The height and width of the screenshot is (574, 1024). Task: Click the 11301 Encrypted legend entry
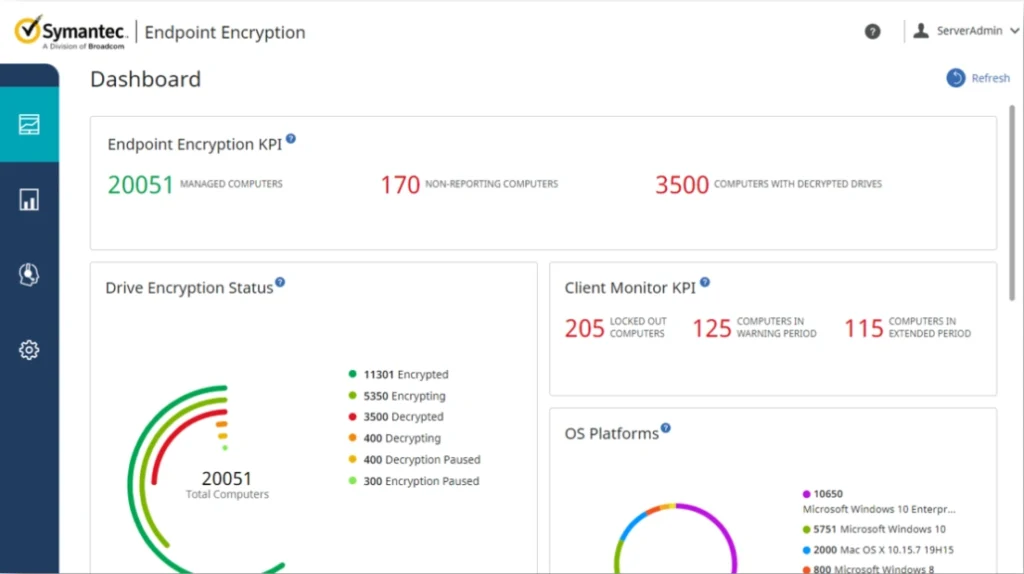click(x=398, y=374)
